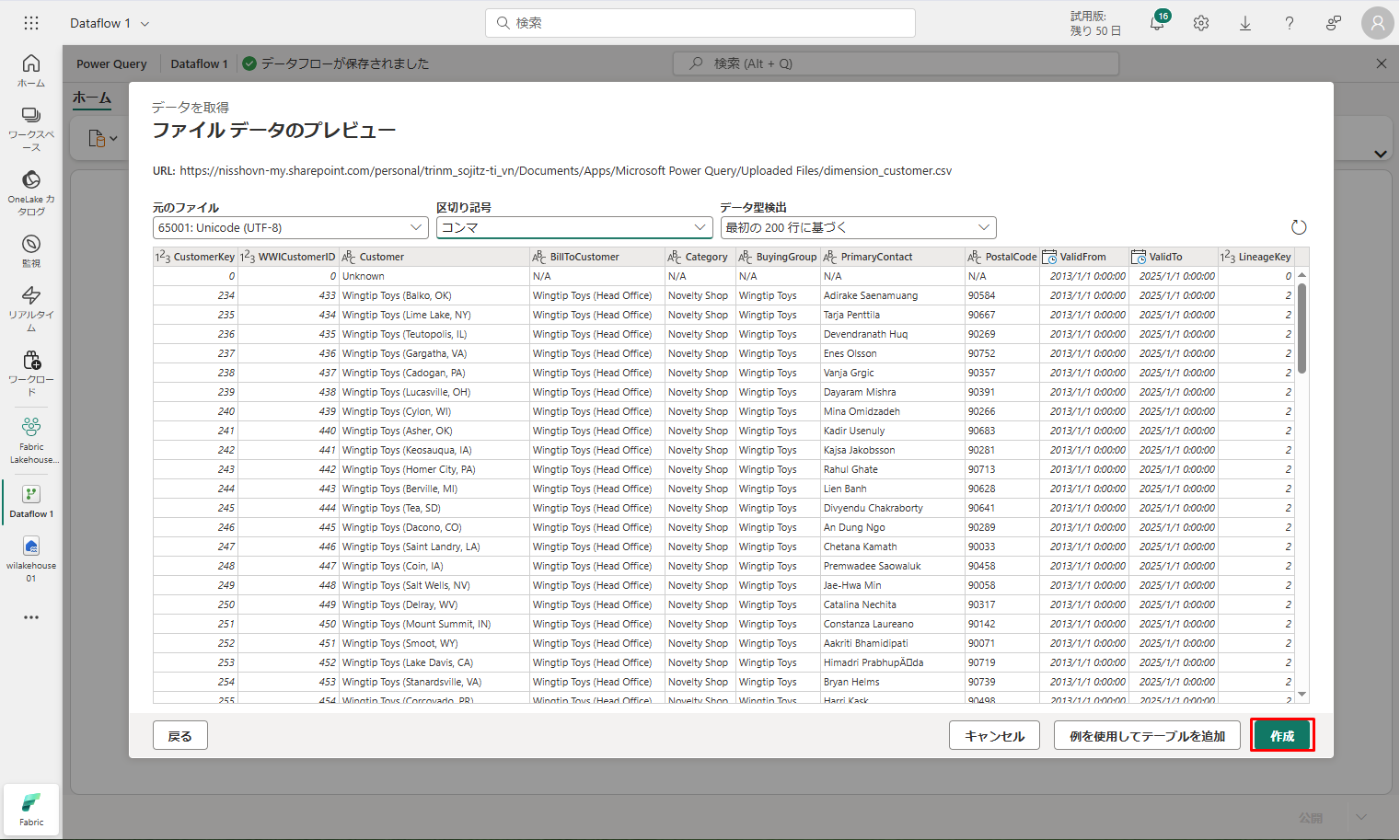Click the top search input field
This screenshot has height=840, width=1400.
coord(700,23)
